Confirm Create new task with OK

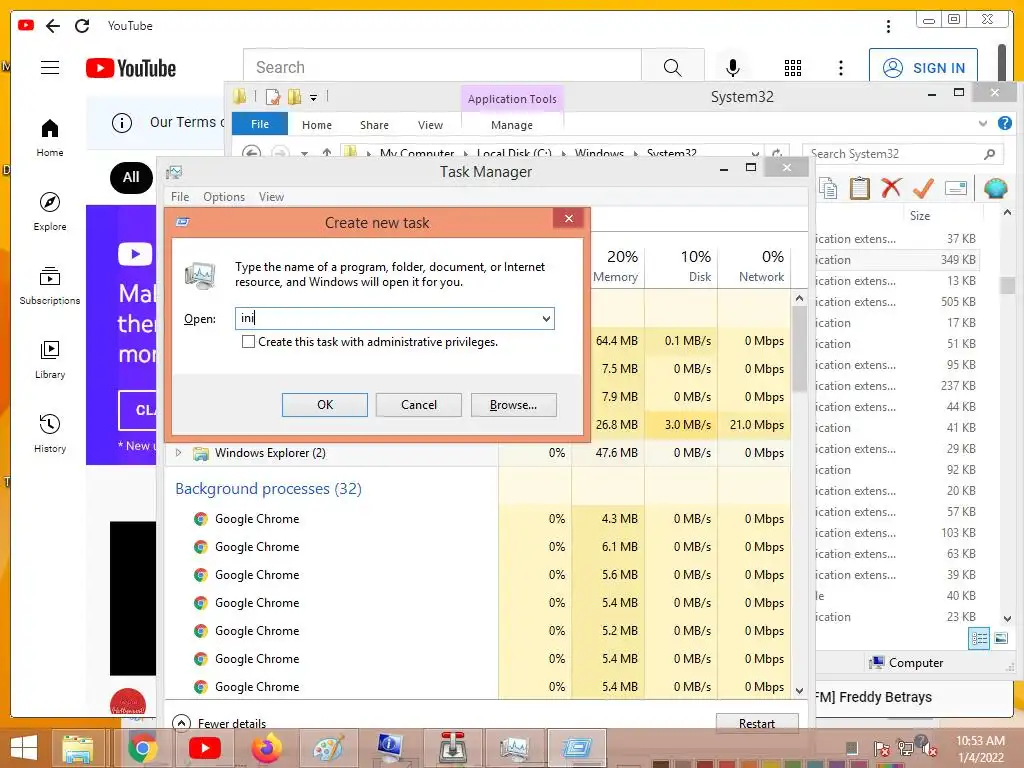tap(325, 405)
